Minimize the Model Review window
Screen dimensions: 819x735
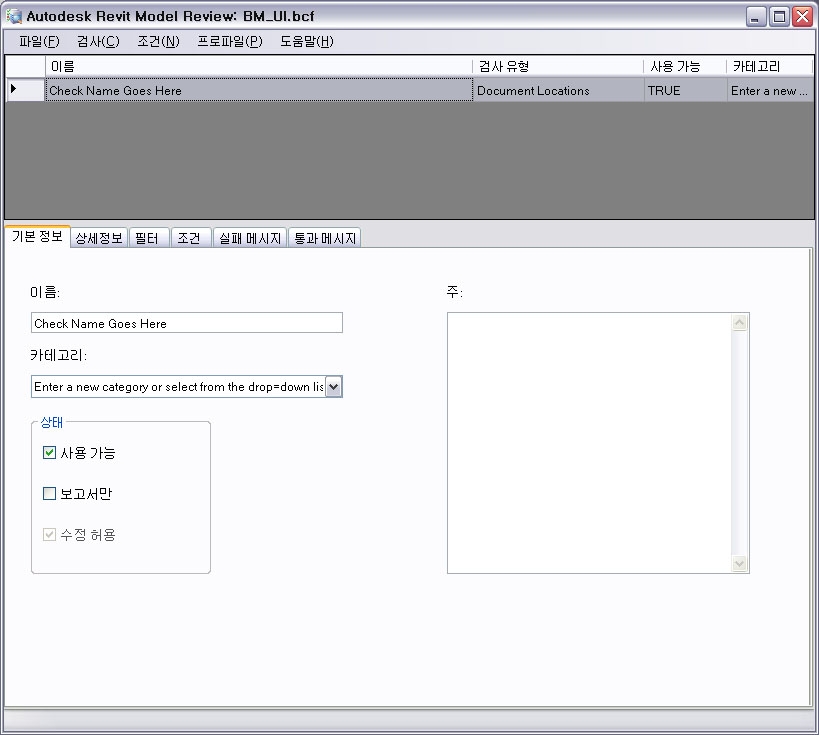point(755,17)
